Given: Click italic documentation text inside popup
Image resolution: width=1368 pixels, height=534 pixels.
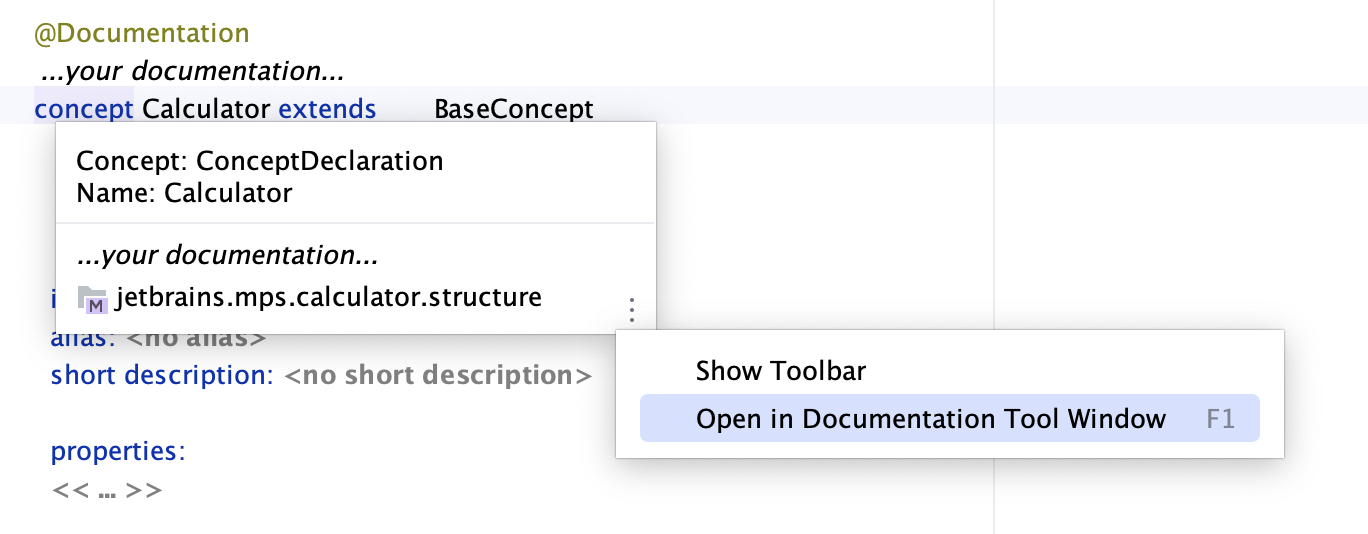Looking at the screenshot, I should click(227, 256).
